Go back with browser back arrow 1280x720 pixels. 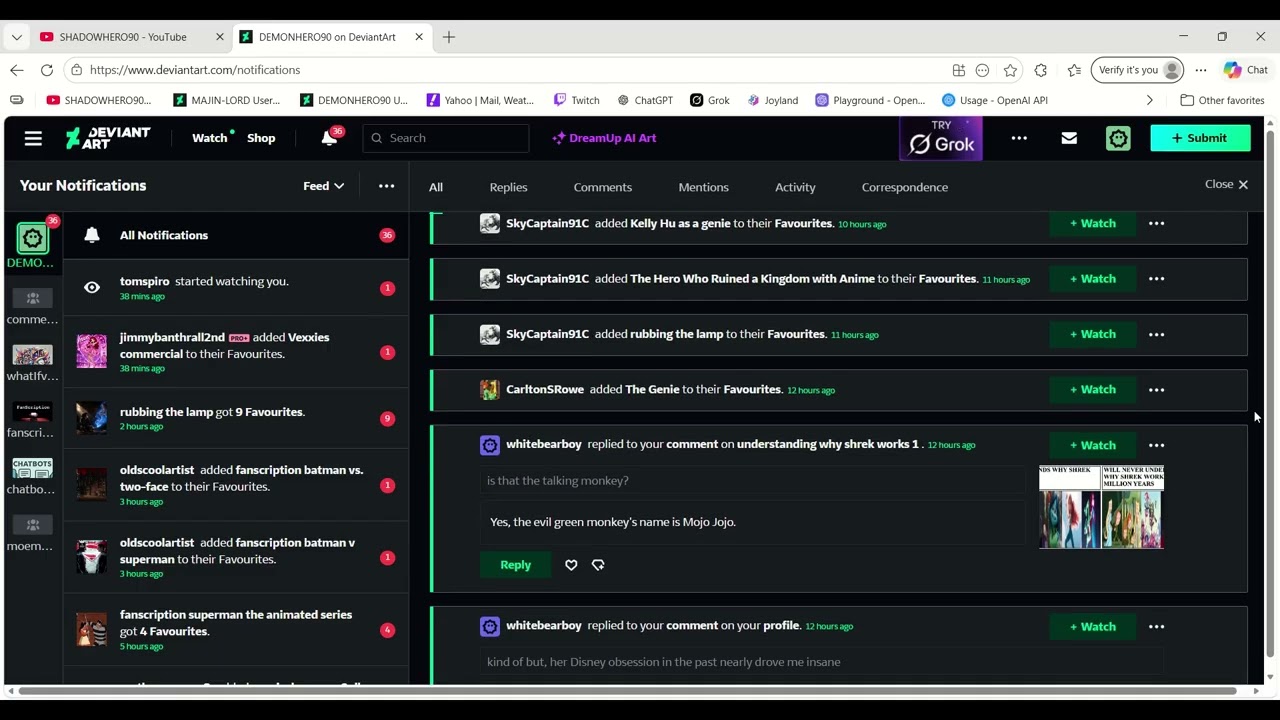click(x=16, y=70)
